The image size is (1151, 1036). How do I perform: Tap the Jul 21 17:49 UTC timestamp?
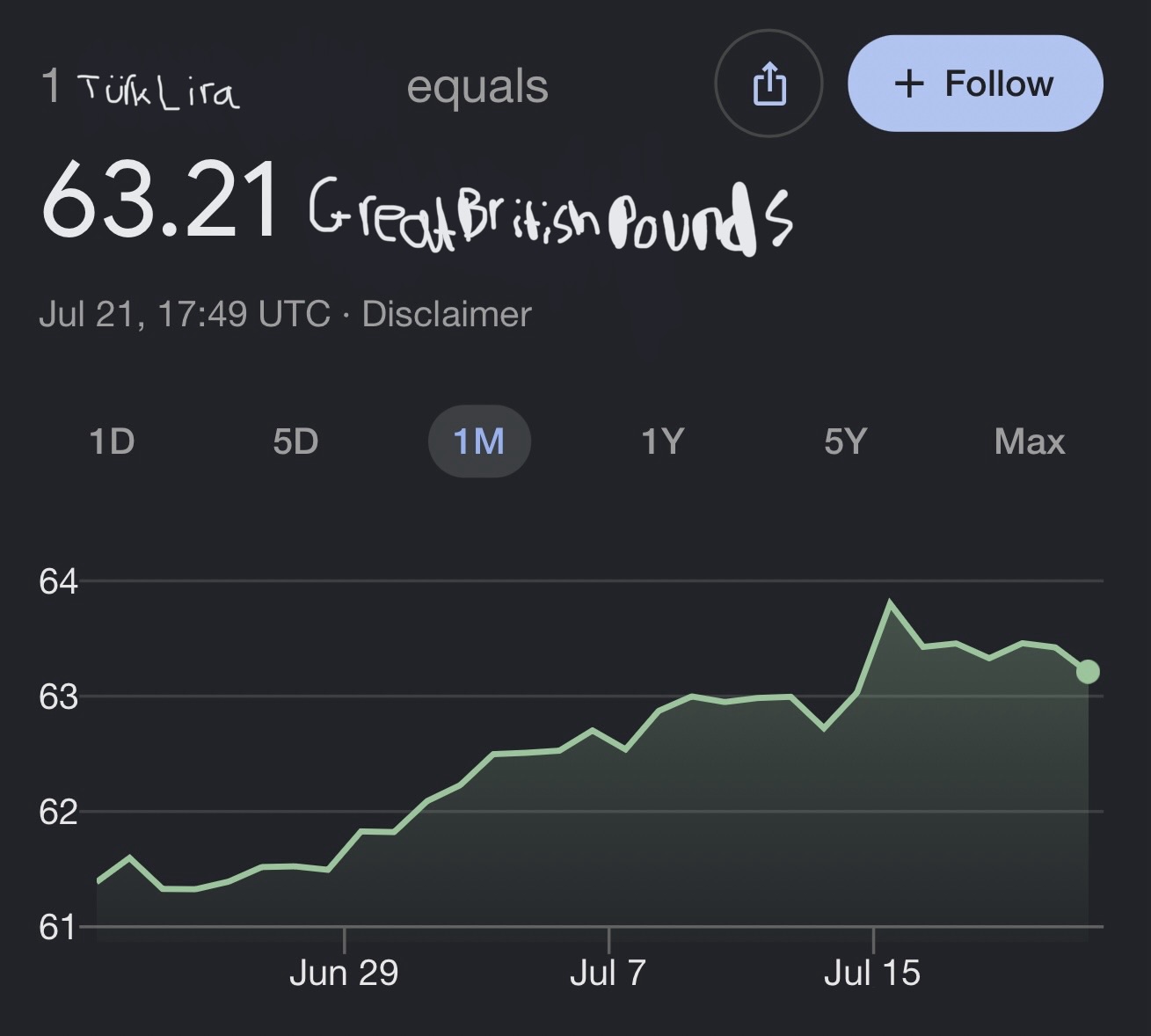click(x=185, y=314)
